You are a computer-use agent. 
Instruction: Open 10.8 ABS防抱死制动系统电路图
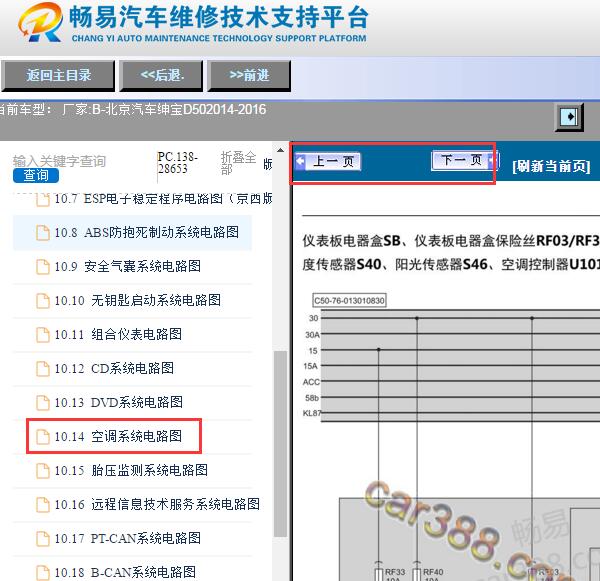tap(147, 232)
